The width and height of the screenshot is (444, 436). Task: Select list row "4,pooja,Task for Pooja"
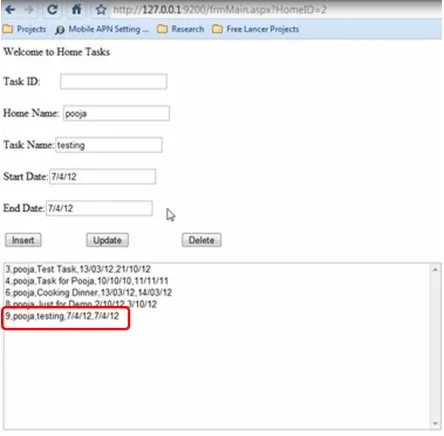(x=217, y=281)
